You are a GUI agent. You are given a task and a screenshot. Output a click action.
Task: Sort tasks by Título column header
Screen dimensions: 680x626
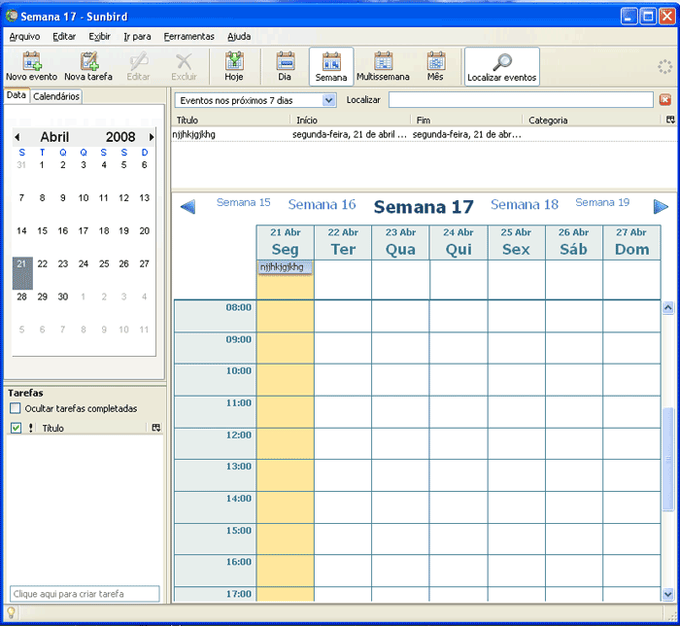(x=93, y=428)
